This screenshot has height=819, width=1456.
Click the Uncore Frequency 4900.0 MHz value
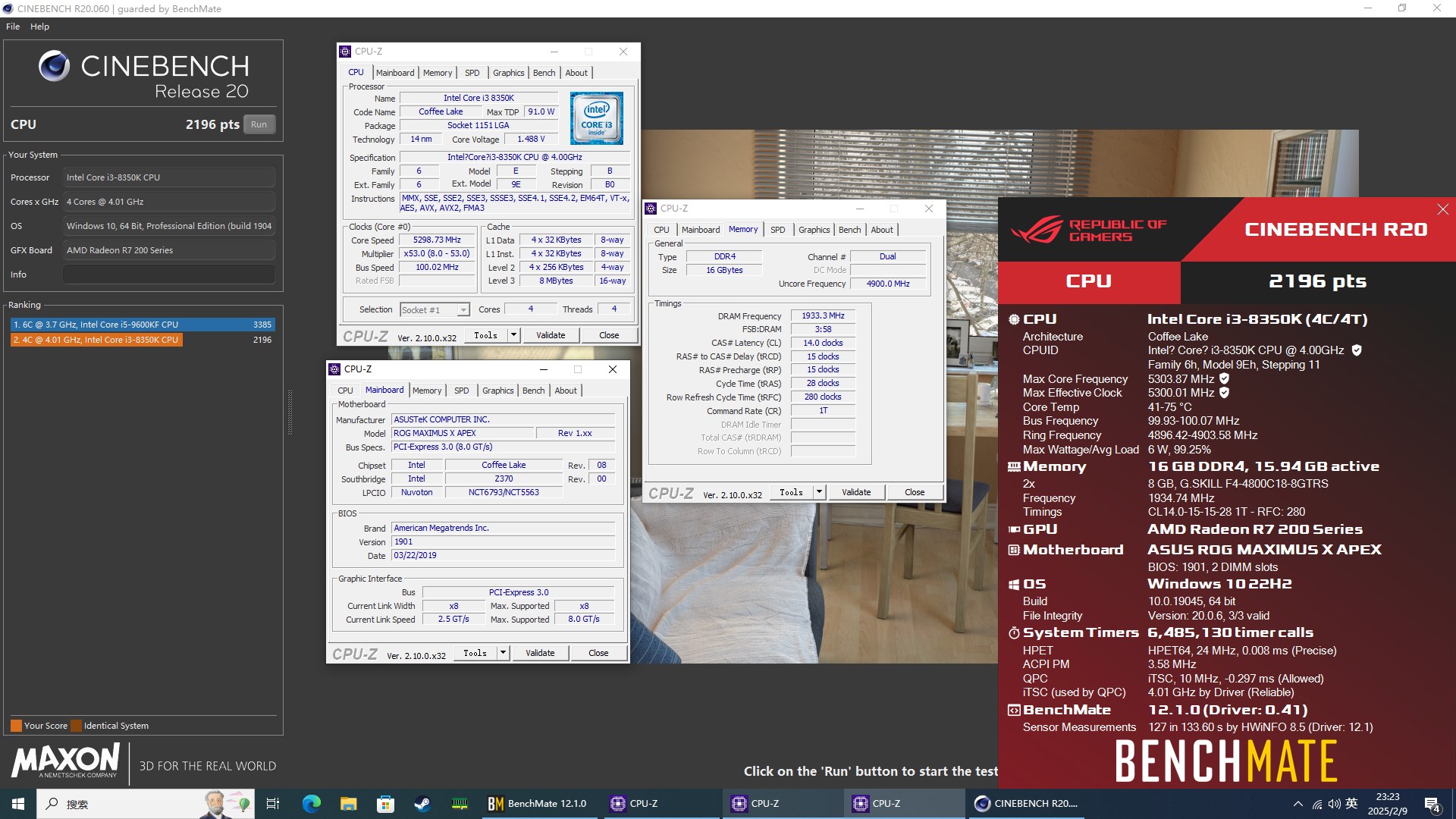pyautogui.click(x=888, y=284)
